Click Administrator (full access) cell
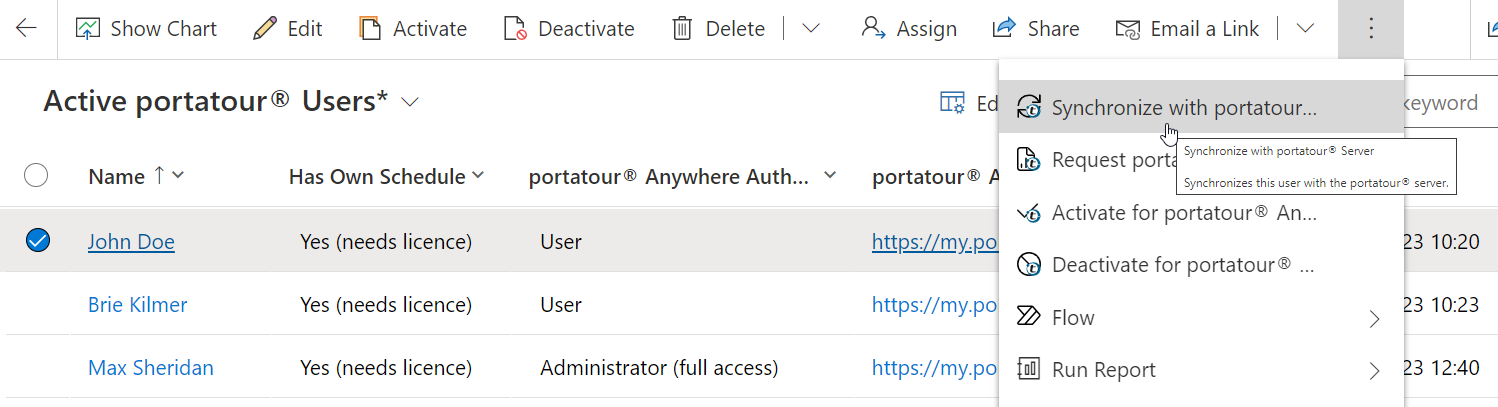 point(658,367)
